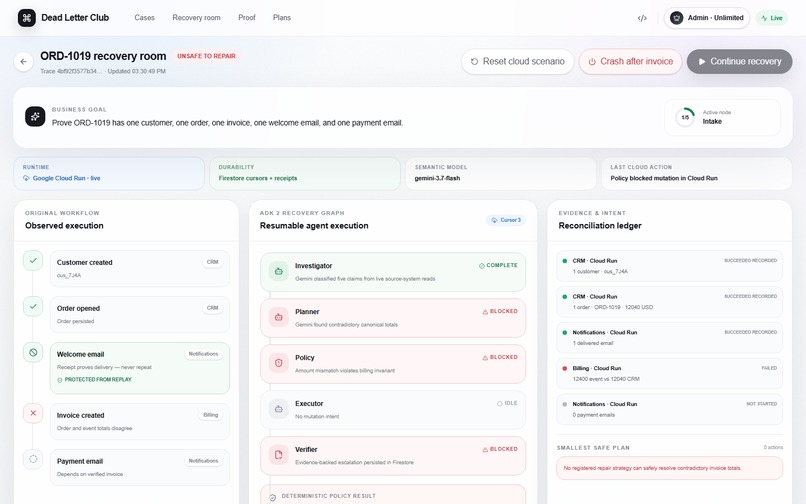Click the Planner agent robot icon

pyautogui.click(x=279, y=317)
